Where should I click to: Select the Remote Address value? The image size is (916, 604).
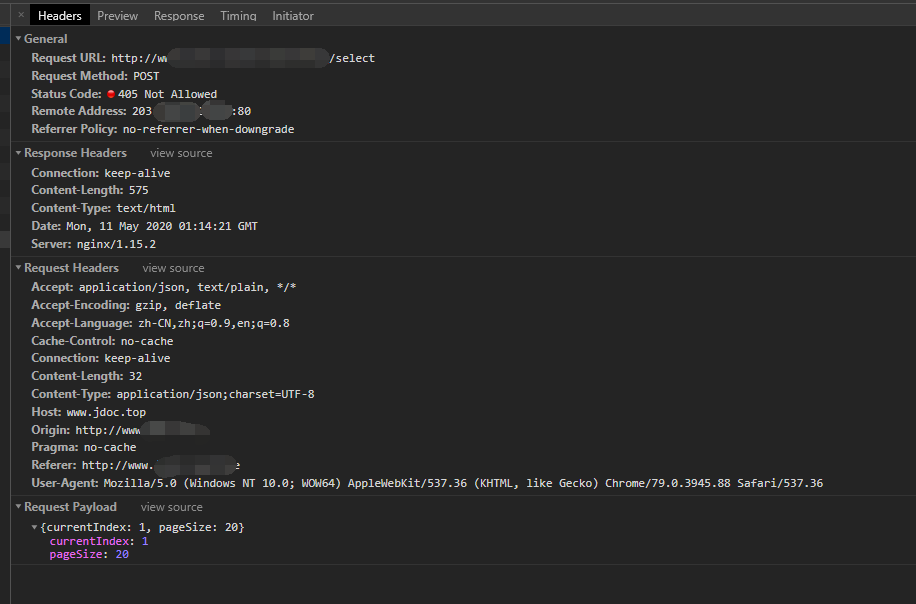click(192, 111)
